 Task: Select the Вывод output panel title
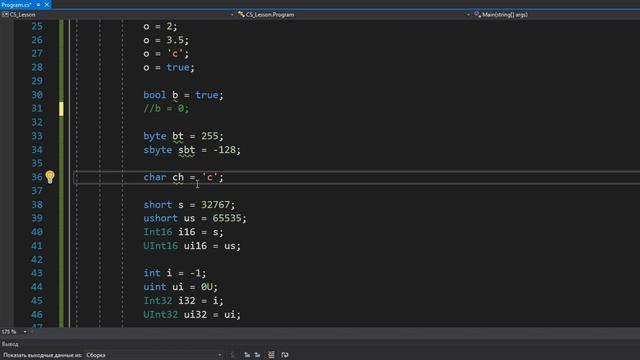10,344
